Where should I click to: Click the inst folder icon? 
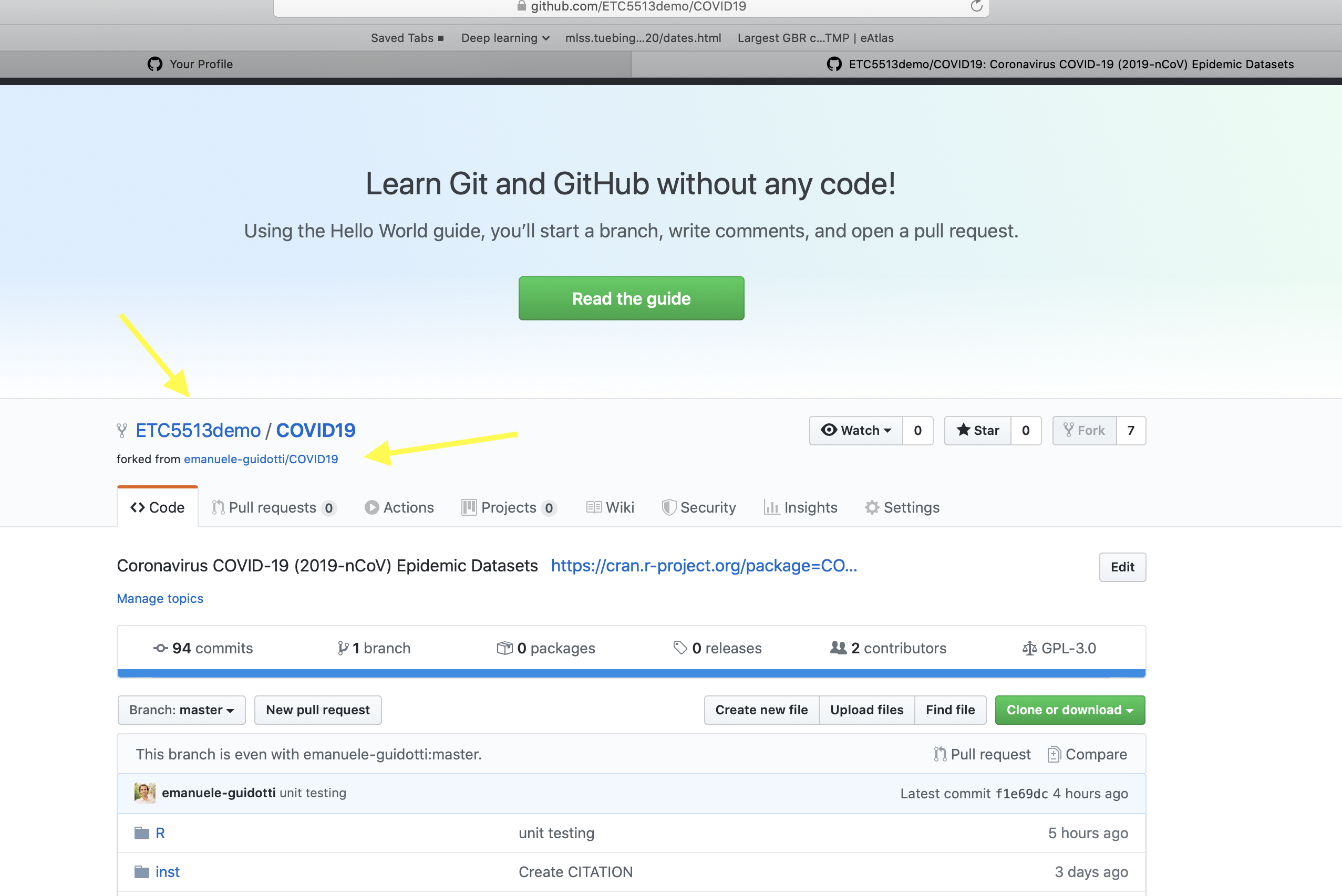click(x=141, y=871)
